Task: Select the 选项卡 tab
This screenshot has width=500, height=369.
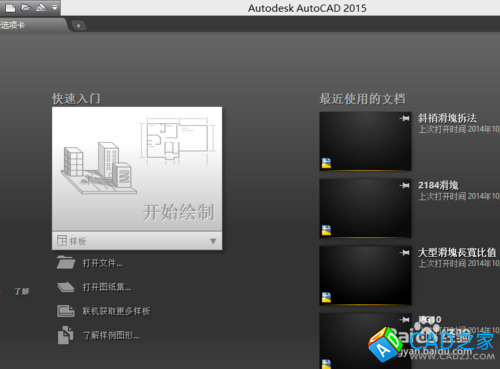Action: 33,25
